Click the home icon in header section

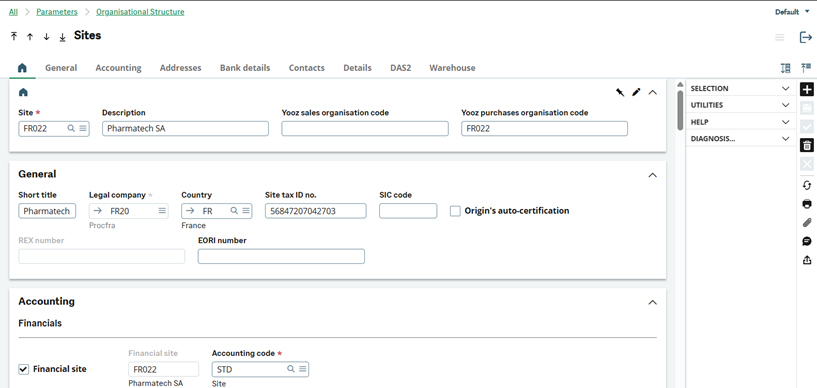(x=23, y=92)
